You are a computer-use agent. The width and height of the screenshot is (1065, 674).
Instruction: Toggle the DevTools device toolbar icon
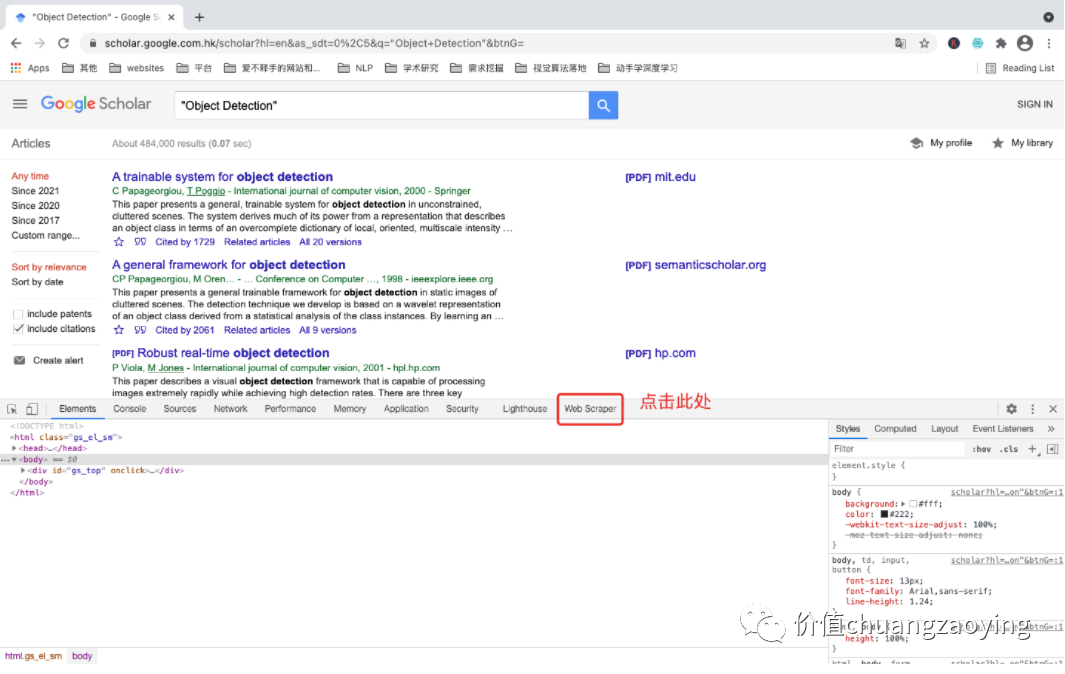point(32,409)
